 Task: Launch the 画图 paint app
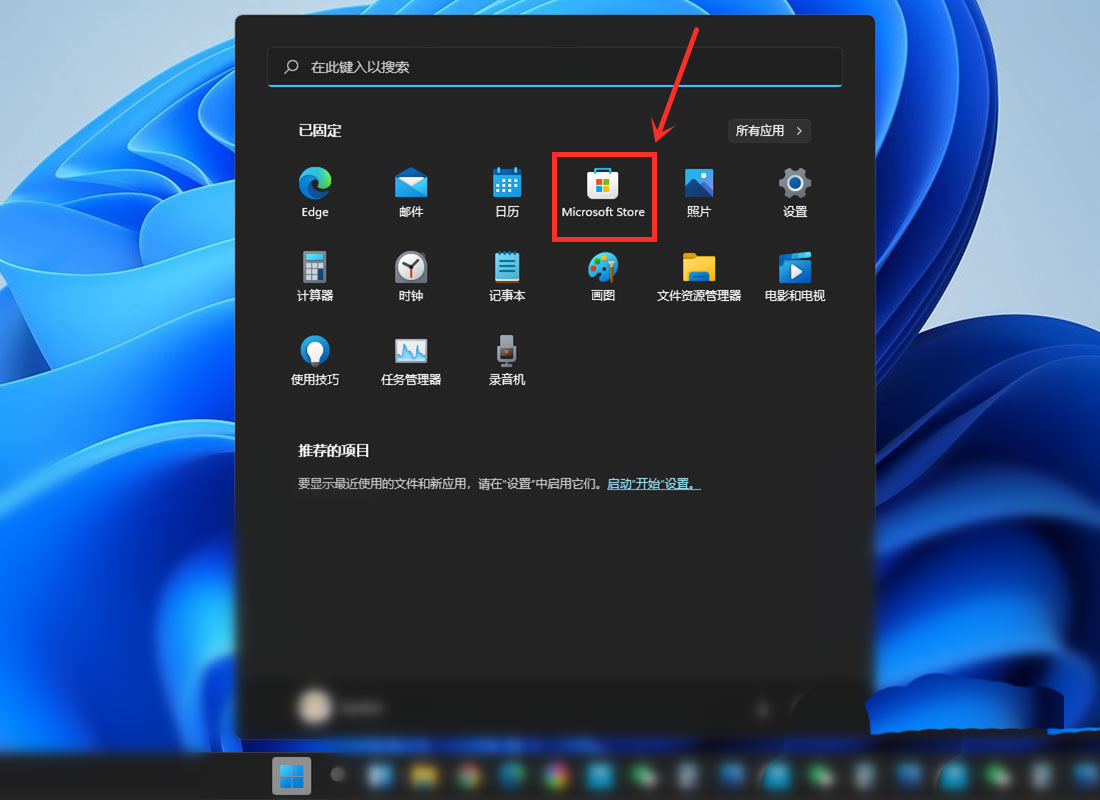(603, 276)
